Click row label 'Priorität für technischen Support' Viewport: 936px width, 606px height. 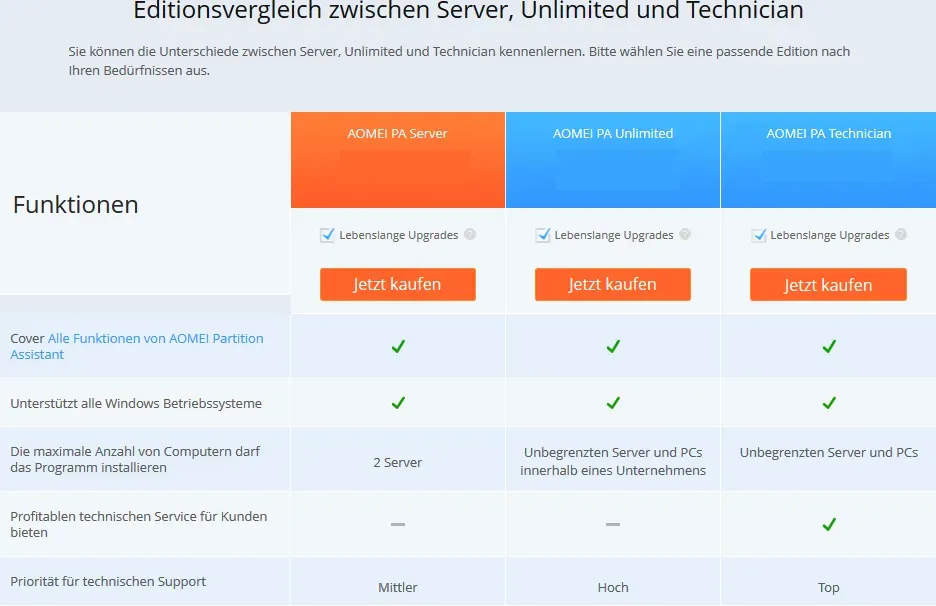coord(108,582)
